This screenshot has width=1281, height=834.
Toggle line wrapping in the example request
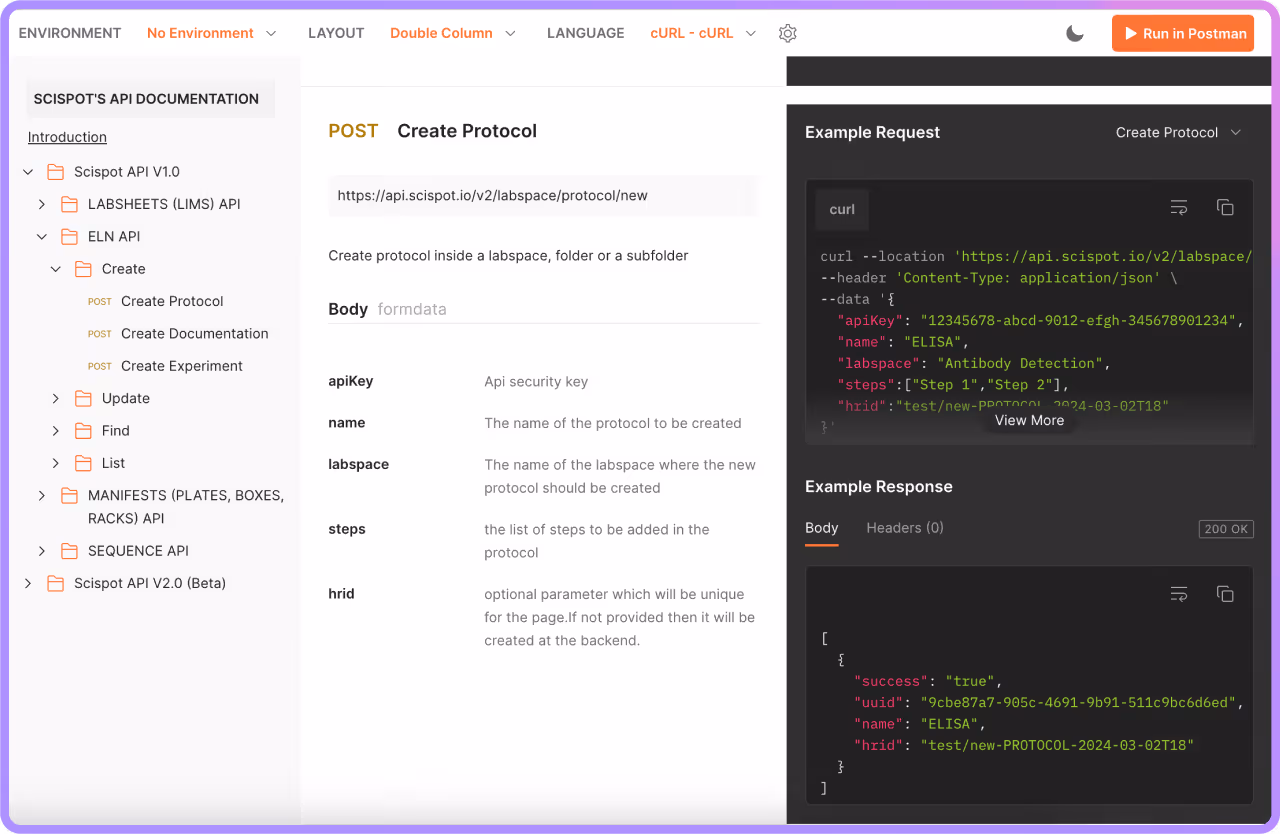1179,207
